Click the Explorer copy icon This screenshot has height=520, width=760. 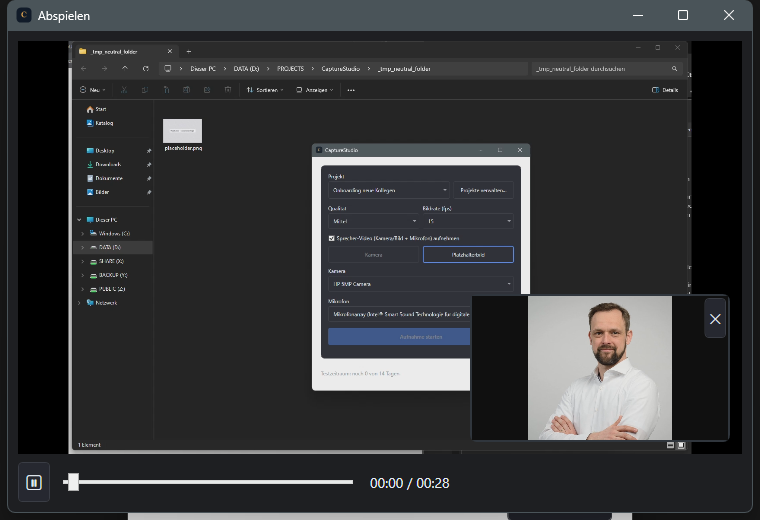(145, 90)
